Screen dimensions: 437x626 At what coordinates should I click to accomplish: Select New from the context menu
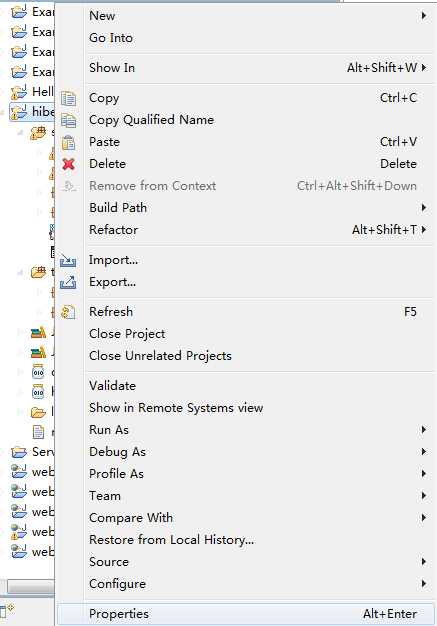(245, 16)
